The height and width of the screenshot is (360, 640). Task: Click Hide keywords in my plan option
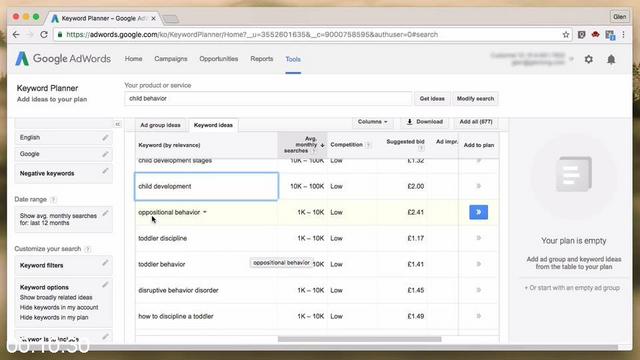click(54, 317)
